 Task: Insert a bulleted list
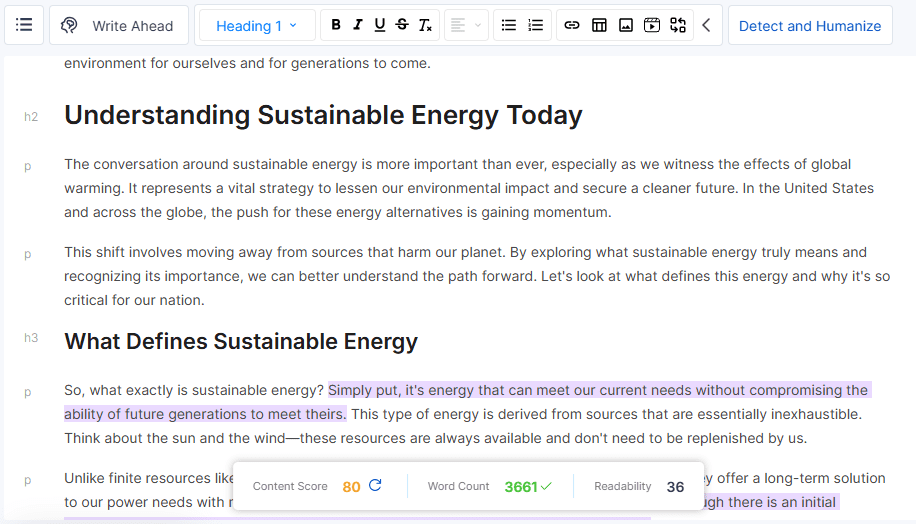click(509, 26)
